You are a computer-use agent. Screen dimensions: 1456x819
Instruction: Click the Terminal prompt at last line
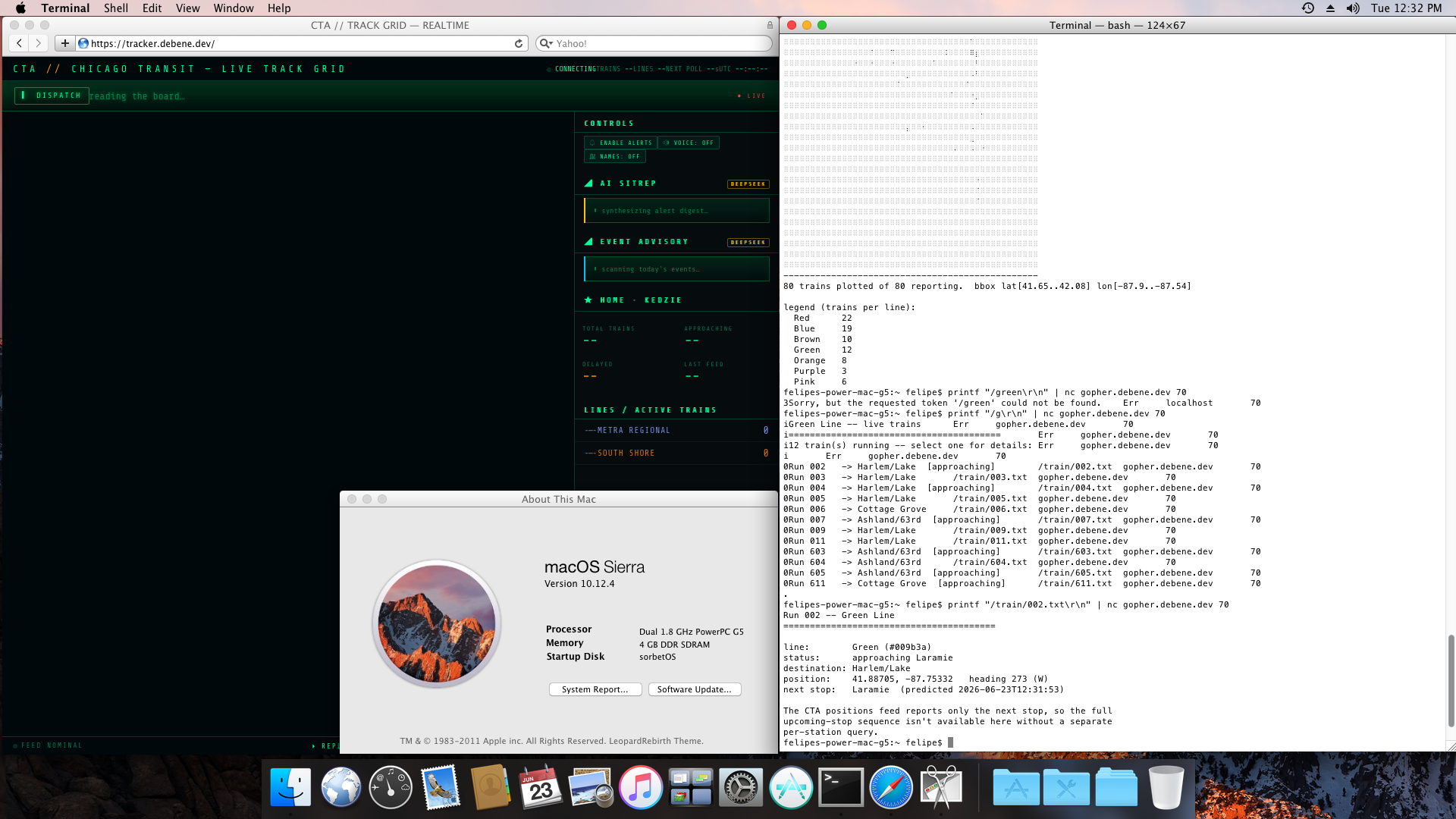coord(868,742)
